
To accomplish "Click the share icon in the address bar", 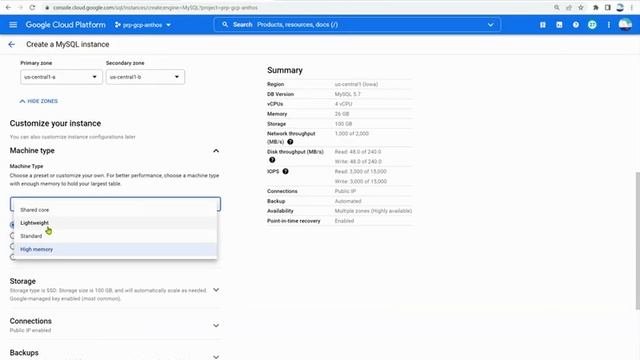I will coord(569,7).
